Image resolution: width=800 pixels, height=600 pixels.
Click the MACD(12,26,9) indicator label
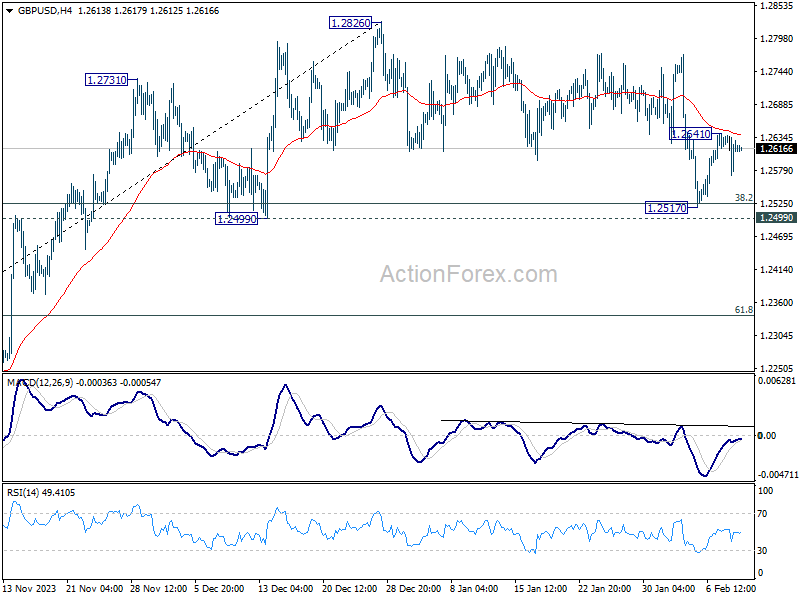pos(40,383)
